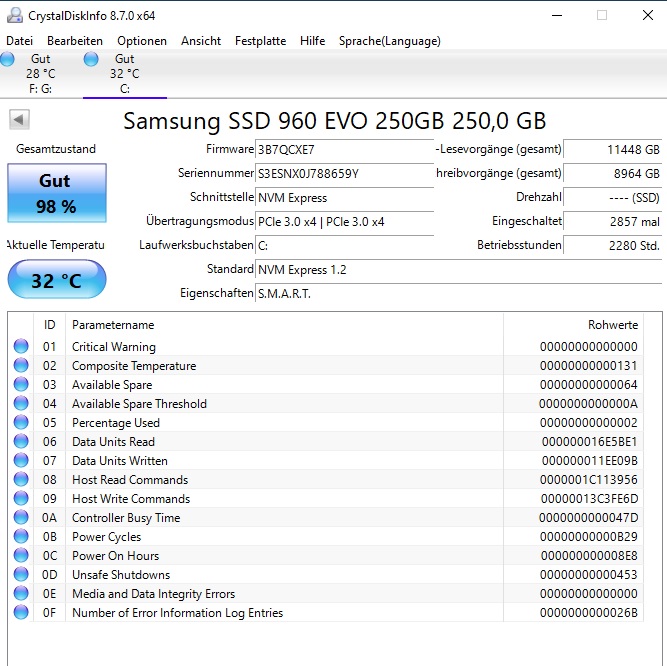Image resolution: width=667 pixels, height=666 pixels.
Task: Click the status orb for Unsafe Shutdowns
Action: coord(21,574)
